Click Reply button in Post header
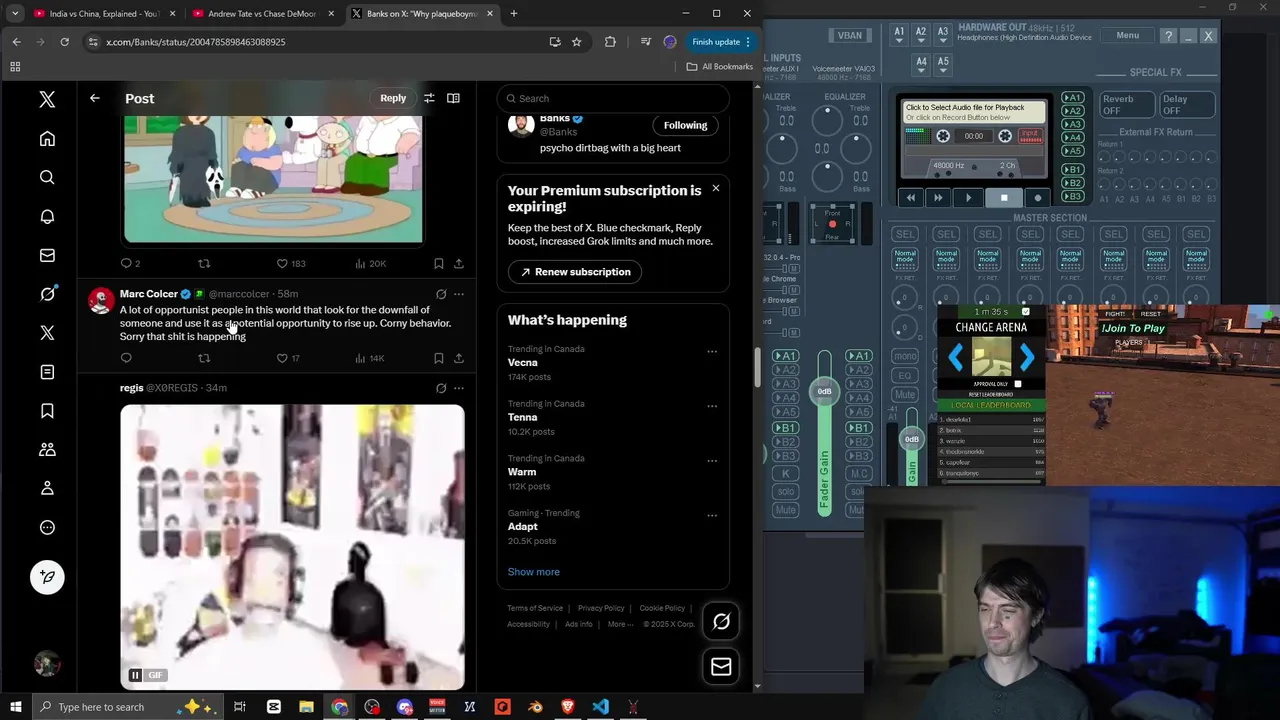1280x720 pixels. coord(393,98)
